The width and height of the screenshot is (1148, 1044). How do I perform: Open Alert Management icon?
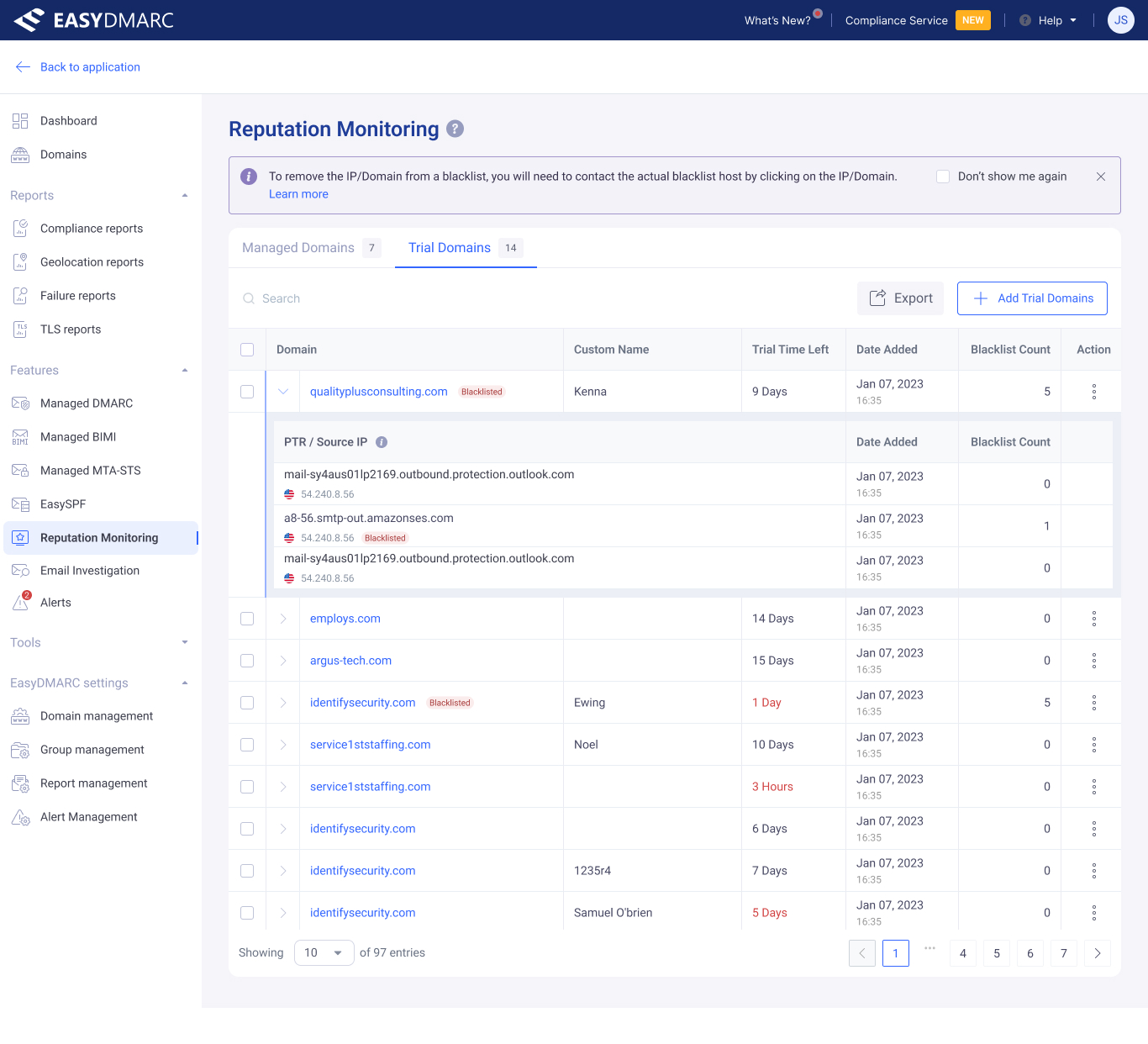pos(20,817)
